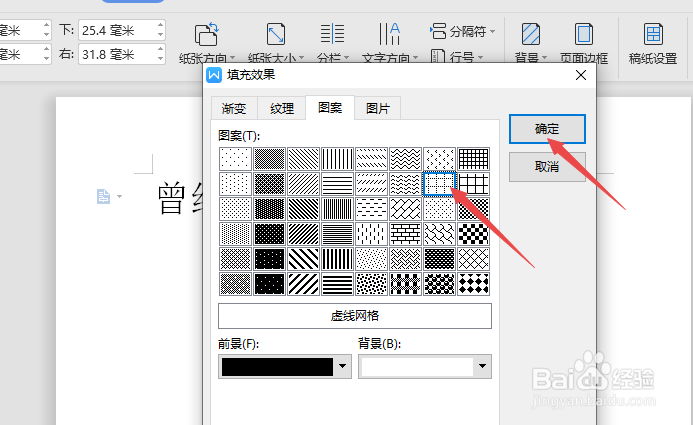Pick the widest horizontal stripes pattern
This screenshot has height=425, width=693.
337,284
